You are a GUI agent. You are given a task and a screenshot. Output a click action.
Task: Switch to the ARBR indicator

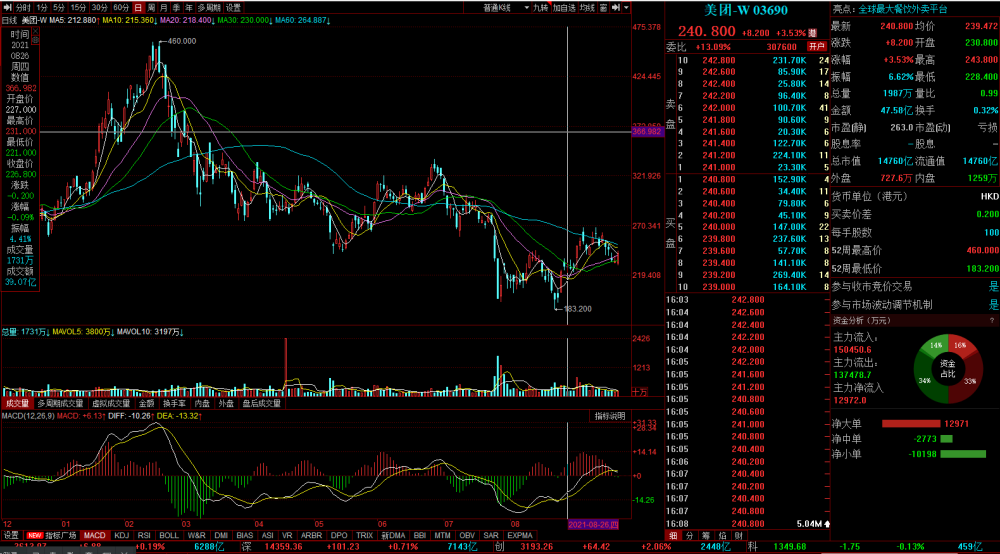(x=311, y=536)
